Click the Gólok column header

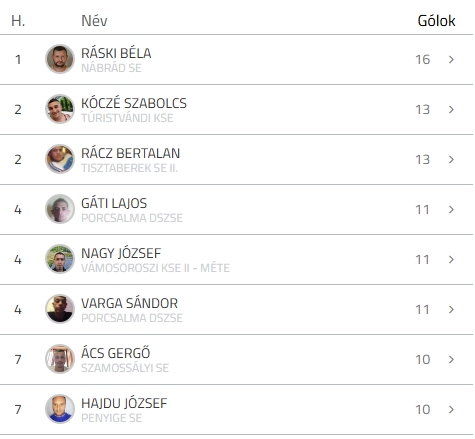436,21
